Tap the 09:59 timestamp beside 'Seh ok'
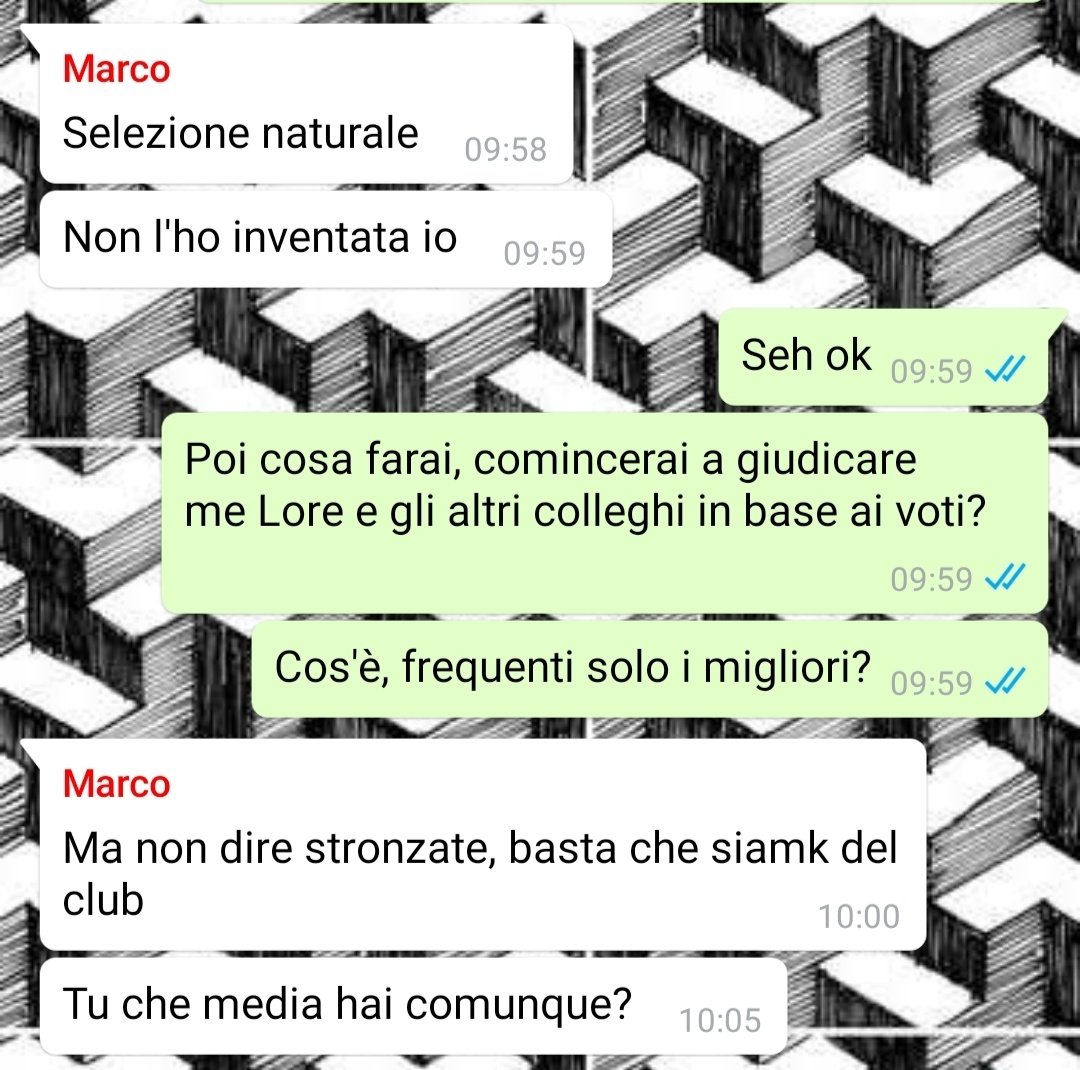Screen dimensions: 1080x1070 click(x=931, y=371)
